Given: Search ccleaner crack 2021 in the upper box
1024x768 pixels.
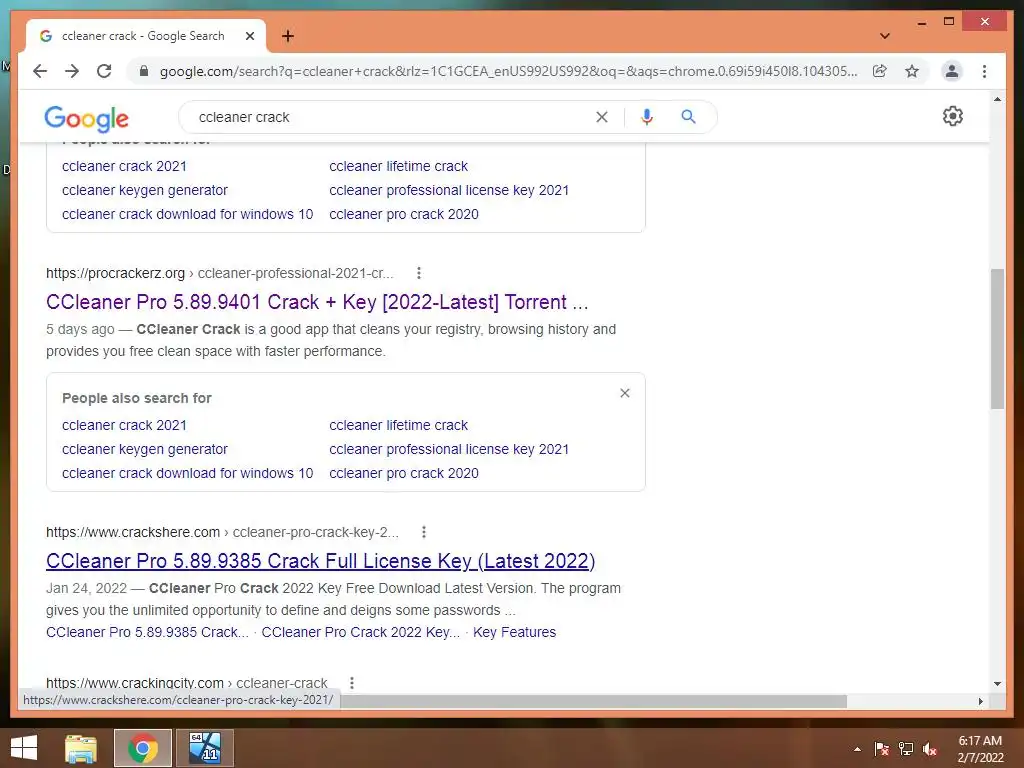Looking at the screenshot, I should pyautogui.click(x=124, y=167).
